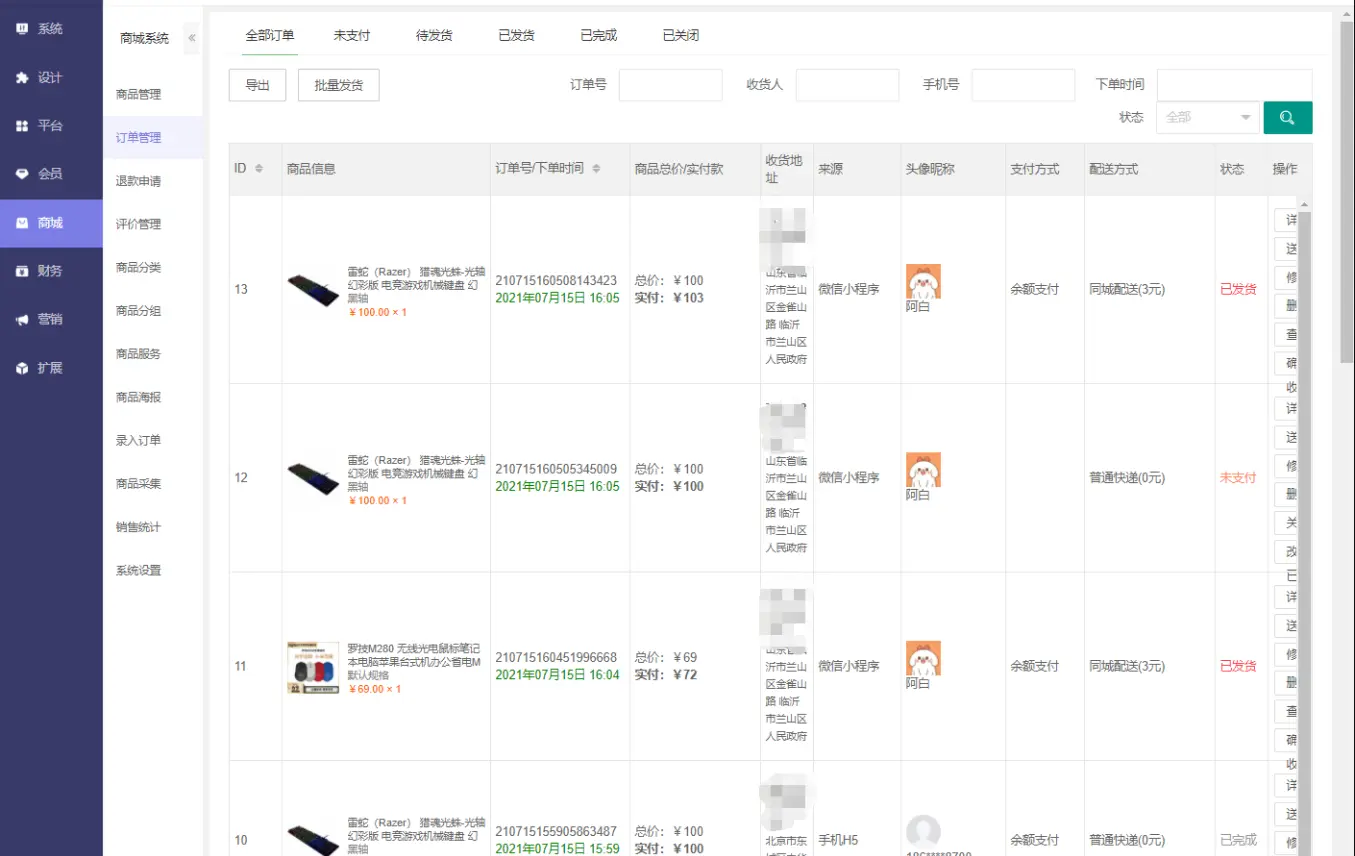Click the grey default avatar in order 10
Screen dimensions: 1355x856
point(923,832)
